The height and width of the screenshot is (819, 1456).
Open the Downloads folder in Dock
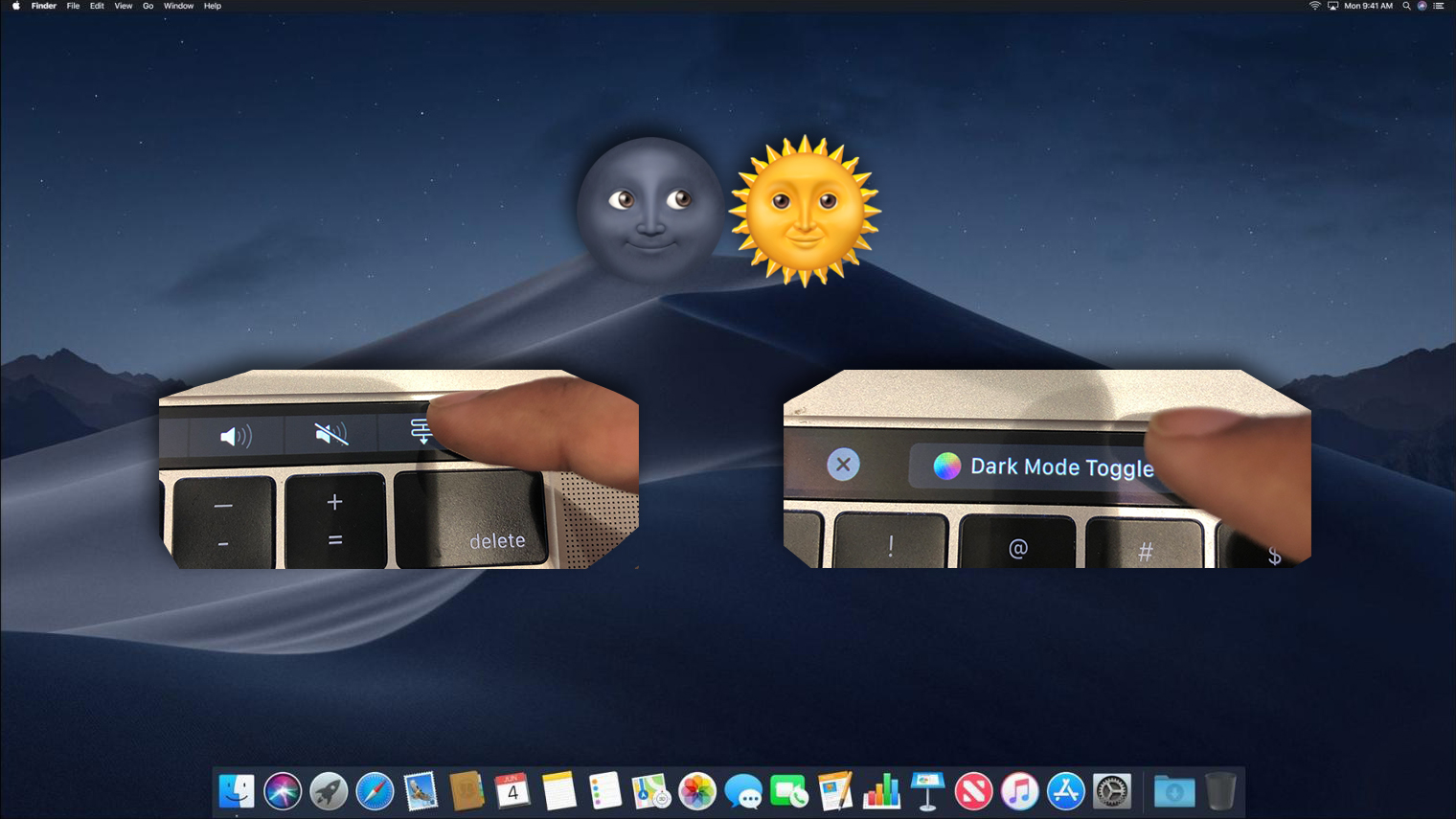[x=1173, y=792]
